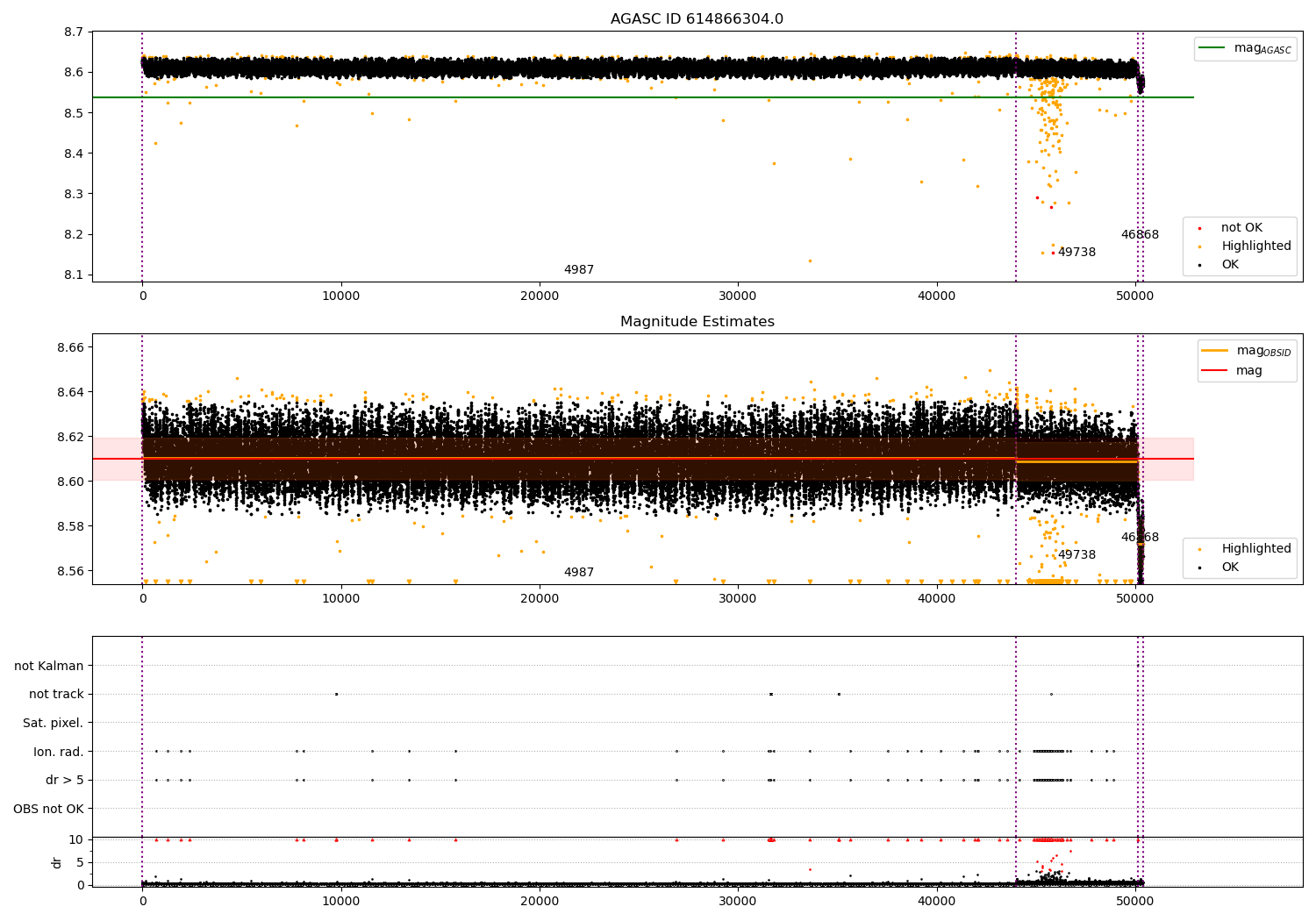Image resolution: width=1316 pixels, height=921 pixels.
Task: Click the "8.62" y-axis tick label
Action: (71, 438)
